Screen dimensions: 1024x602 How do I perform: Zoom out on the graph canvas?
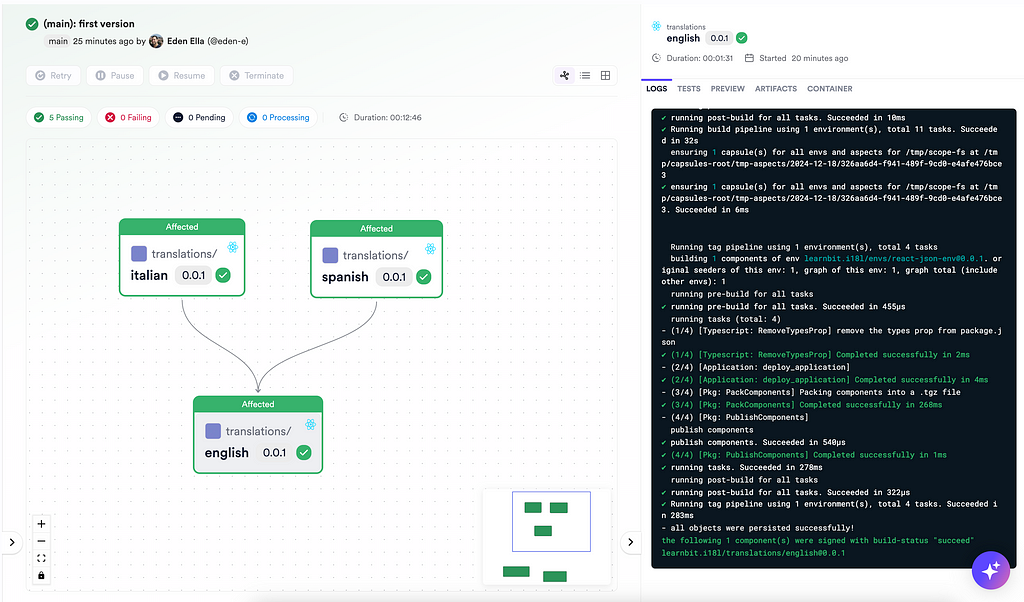point(41,541)
